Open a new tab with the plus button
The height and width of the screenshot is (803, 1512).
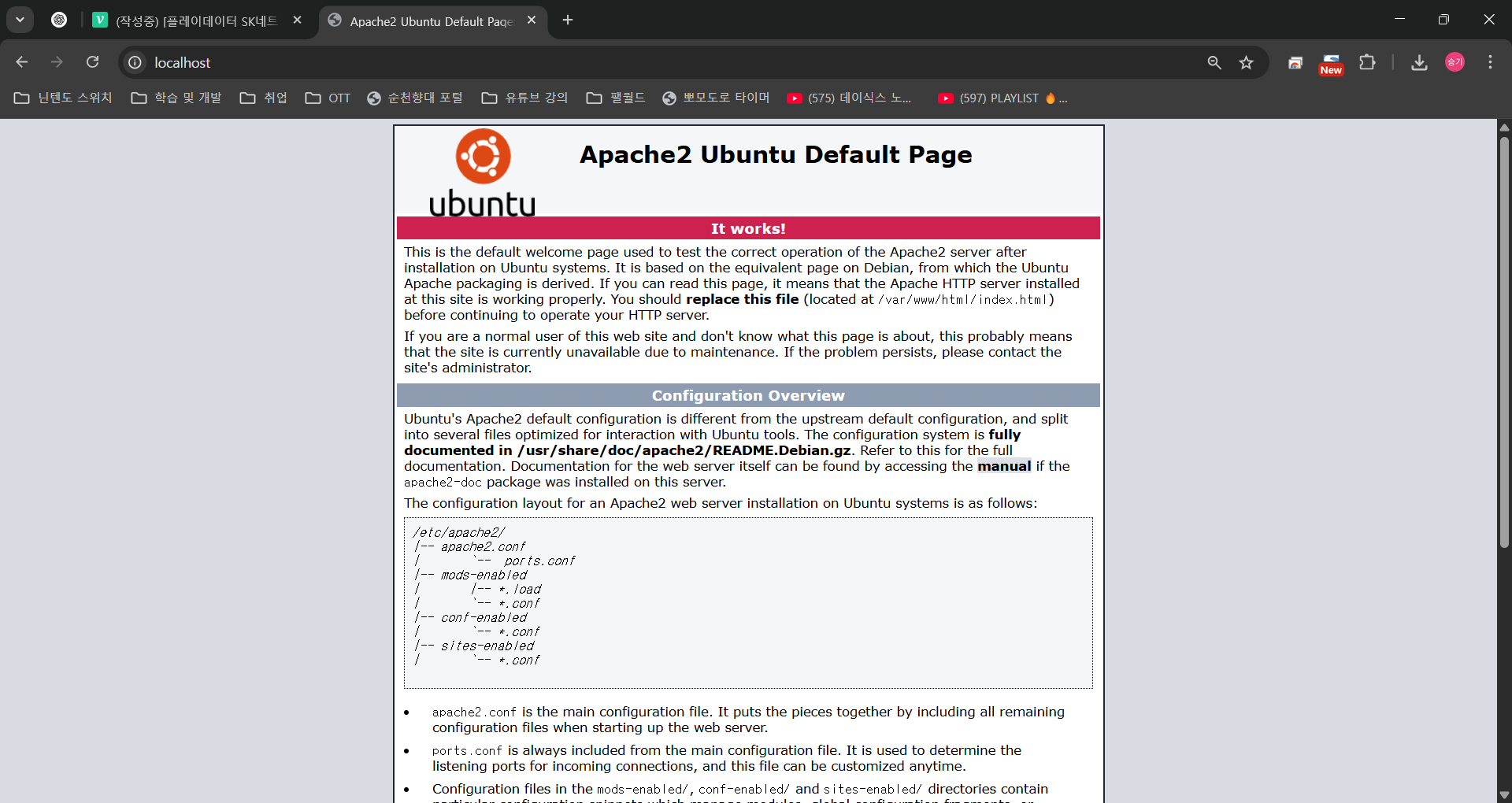click(568, 20)
